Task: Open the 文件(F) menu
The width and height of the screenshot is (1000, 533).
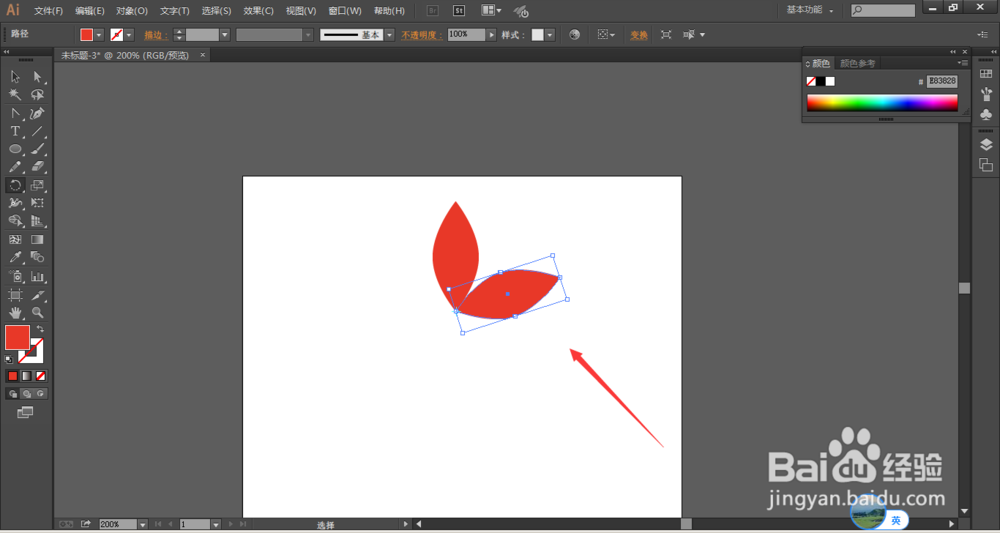Action: 48,11
